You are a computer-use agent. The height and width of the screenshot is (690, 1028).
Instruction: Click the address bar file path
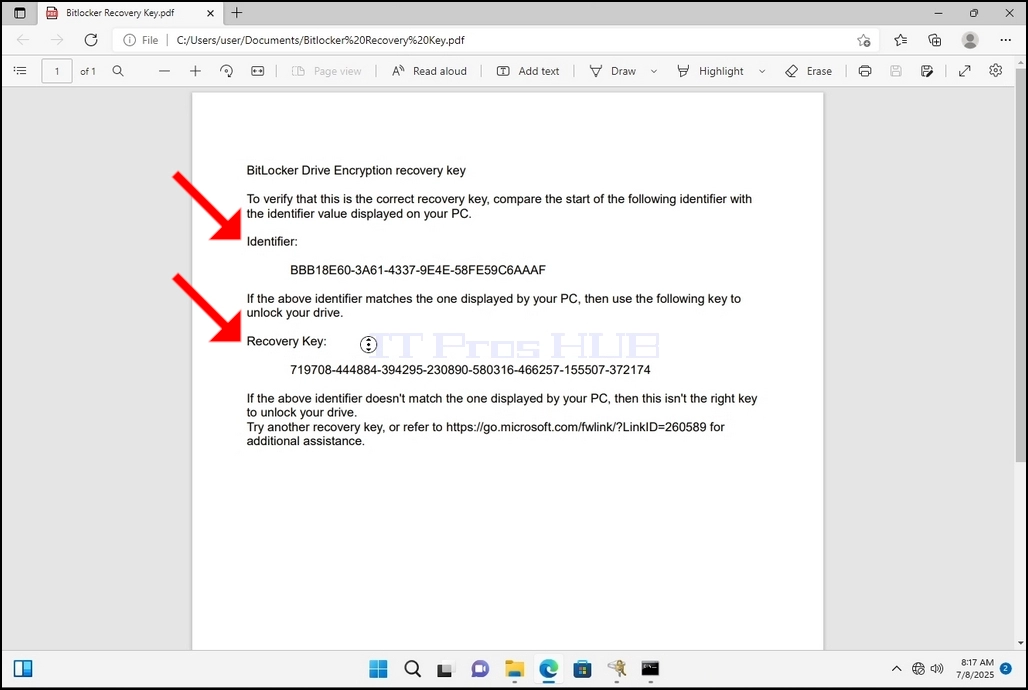pyautogui.click(x=320, y=40)
